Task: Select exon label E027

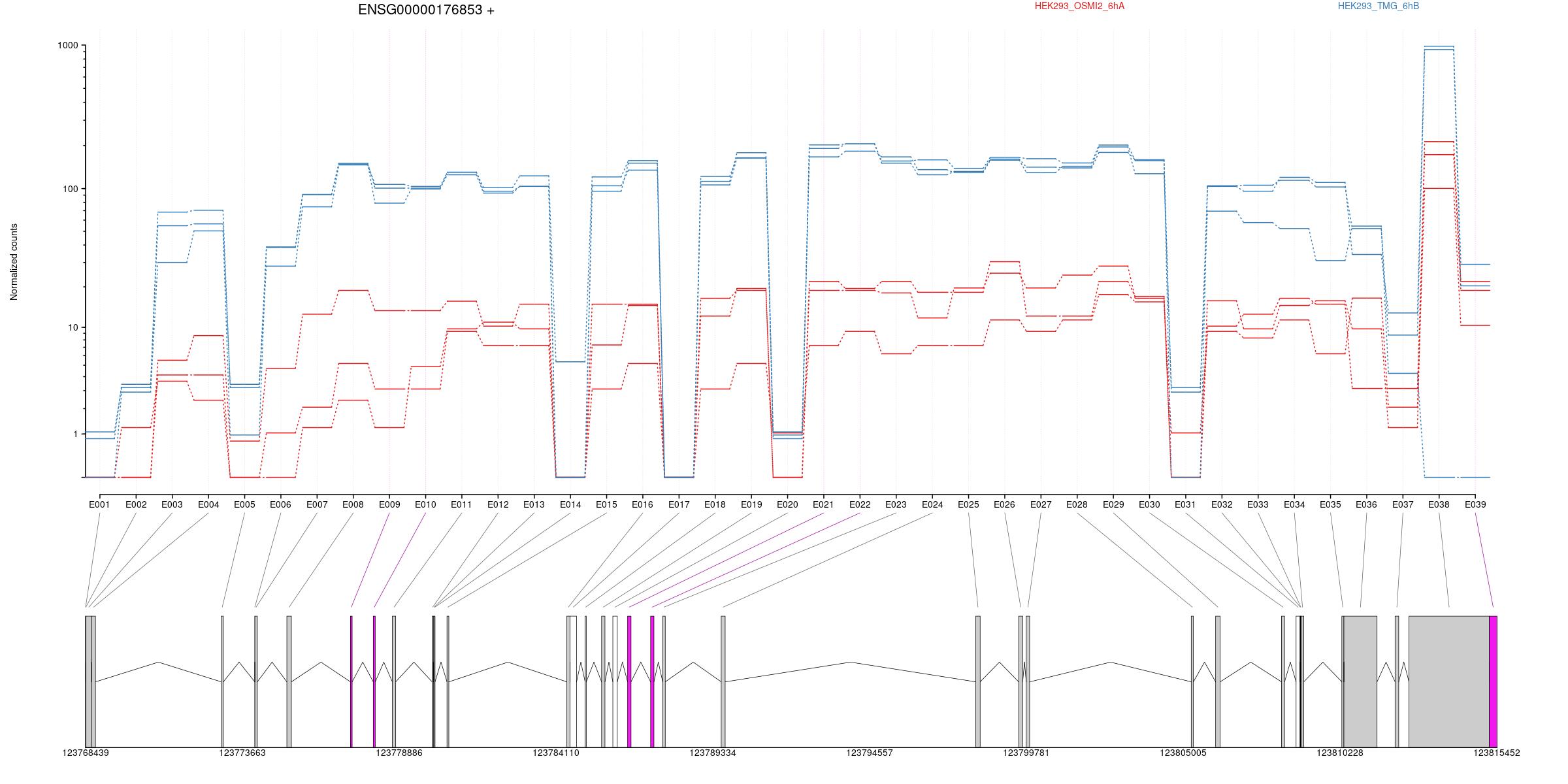Action: (x=1041, y=504)
